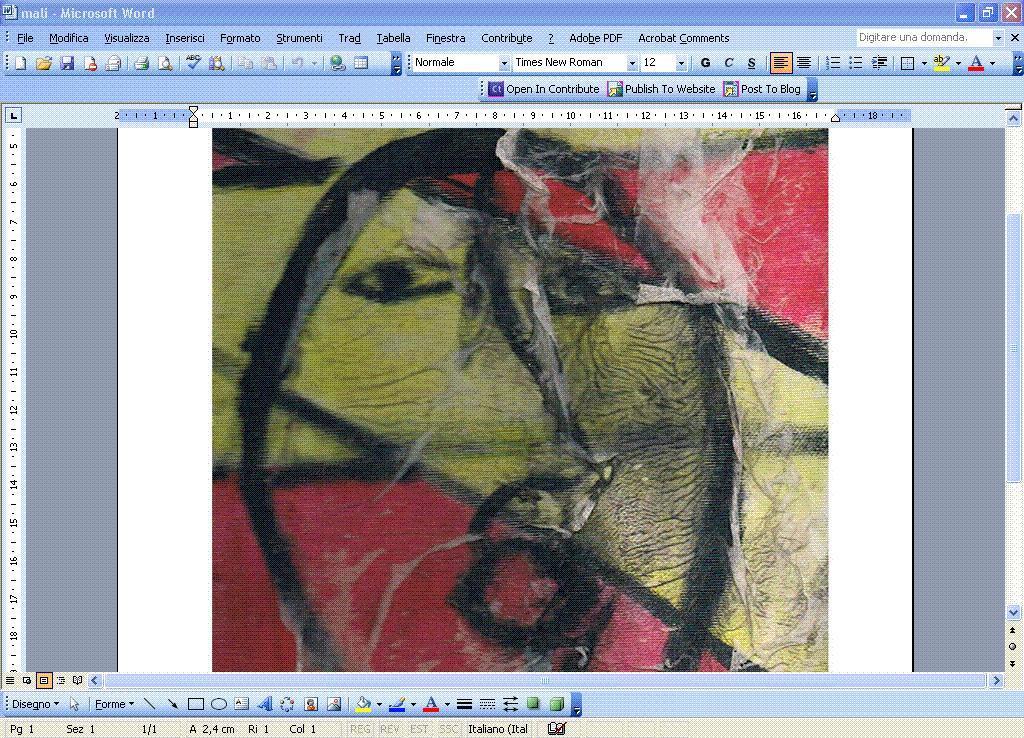This screenshot has height=738, width=1024.
Task: Insert WordArt from the drawing toolbar
Action: click(x=264, y=704)
